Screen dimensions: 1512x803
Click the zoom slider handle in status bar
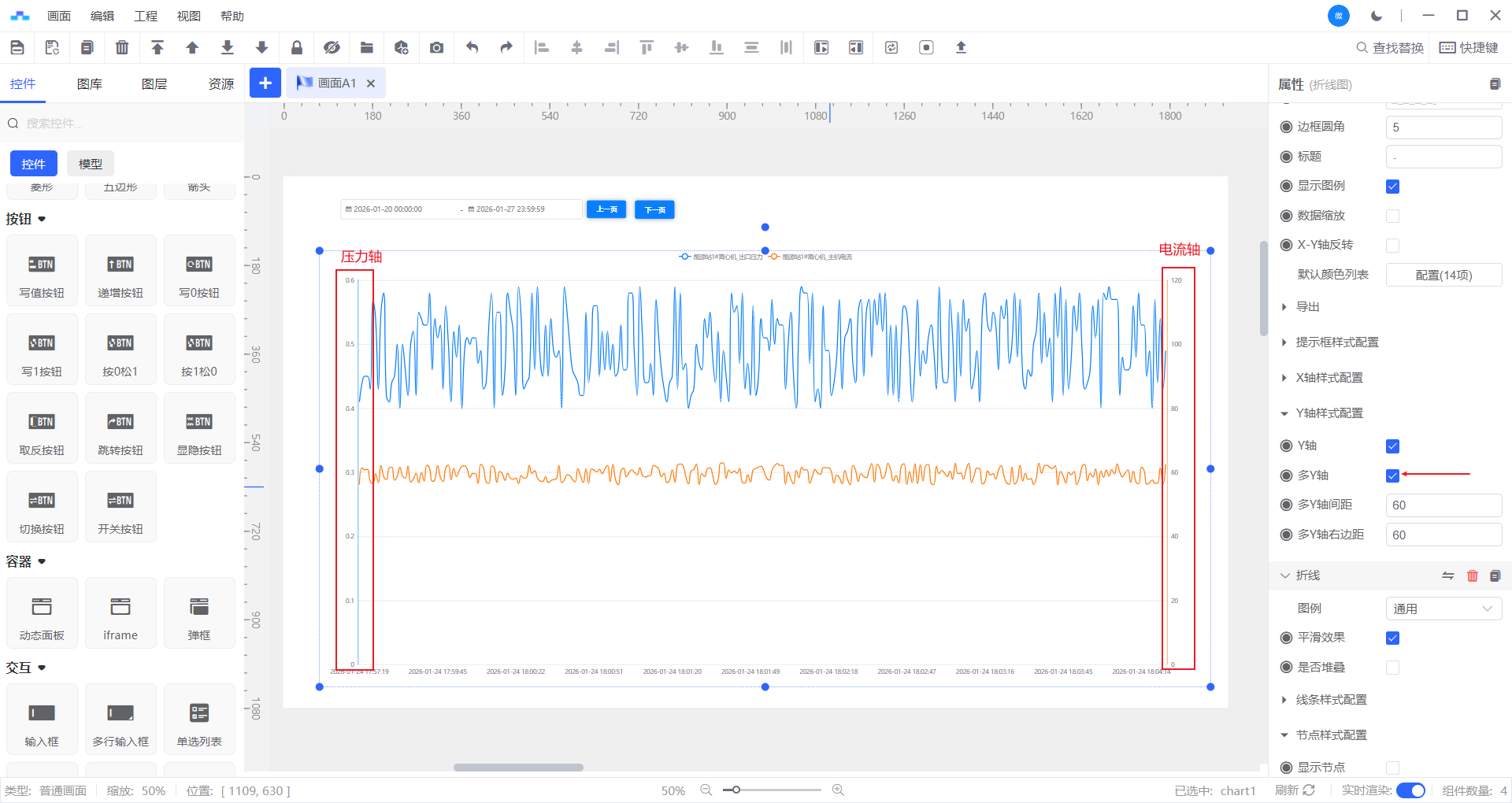pos(736,790)
